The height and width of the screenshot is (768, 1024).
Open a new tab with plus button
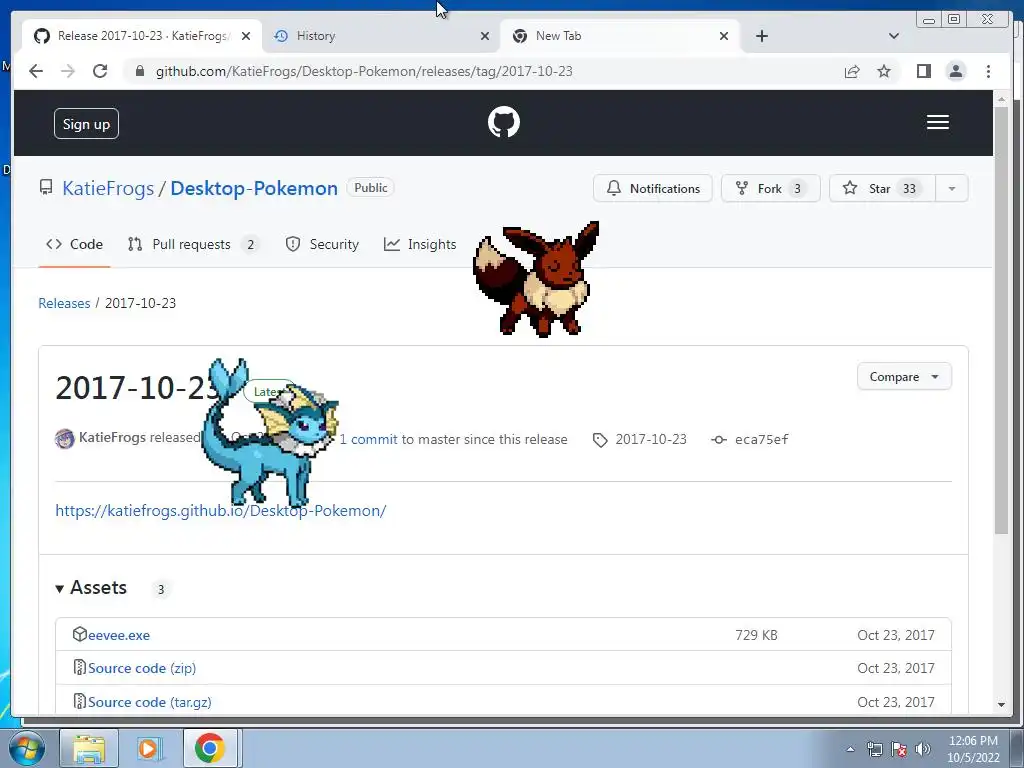point(761,36)
